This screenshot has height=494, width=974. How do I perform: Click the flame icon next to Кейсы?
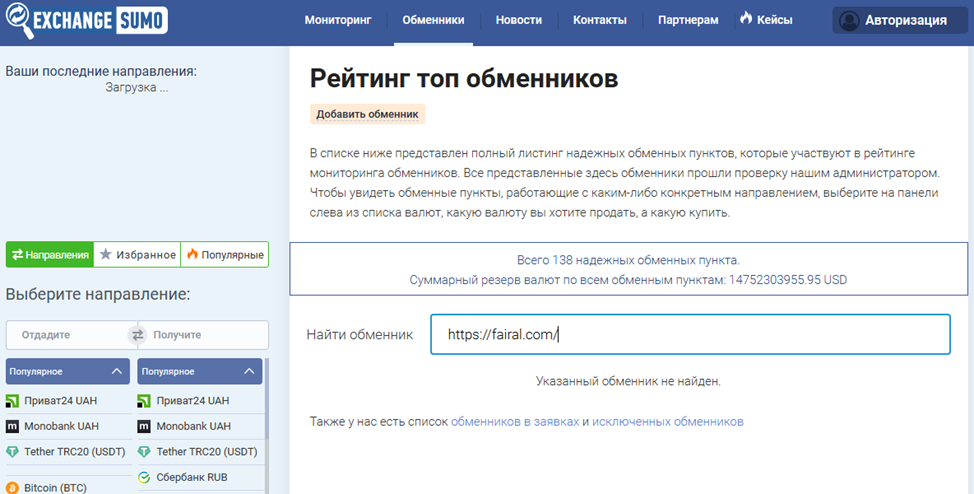pyautogui.click(x=746, y=19)
